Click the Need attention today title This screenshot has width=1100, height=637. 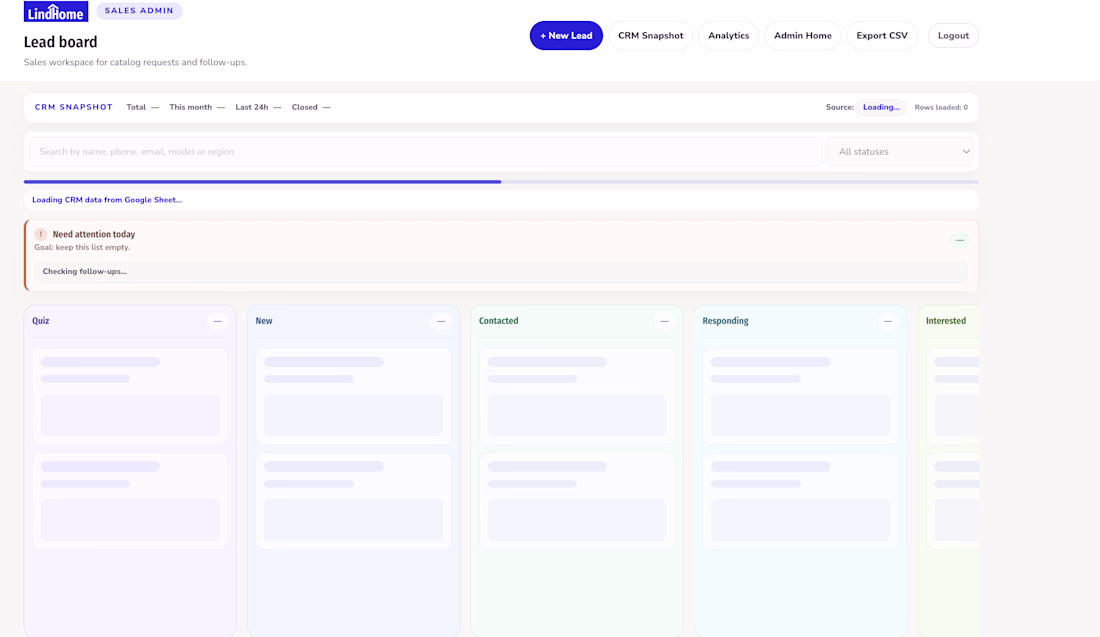(94, 234)
